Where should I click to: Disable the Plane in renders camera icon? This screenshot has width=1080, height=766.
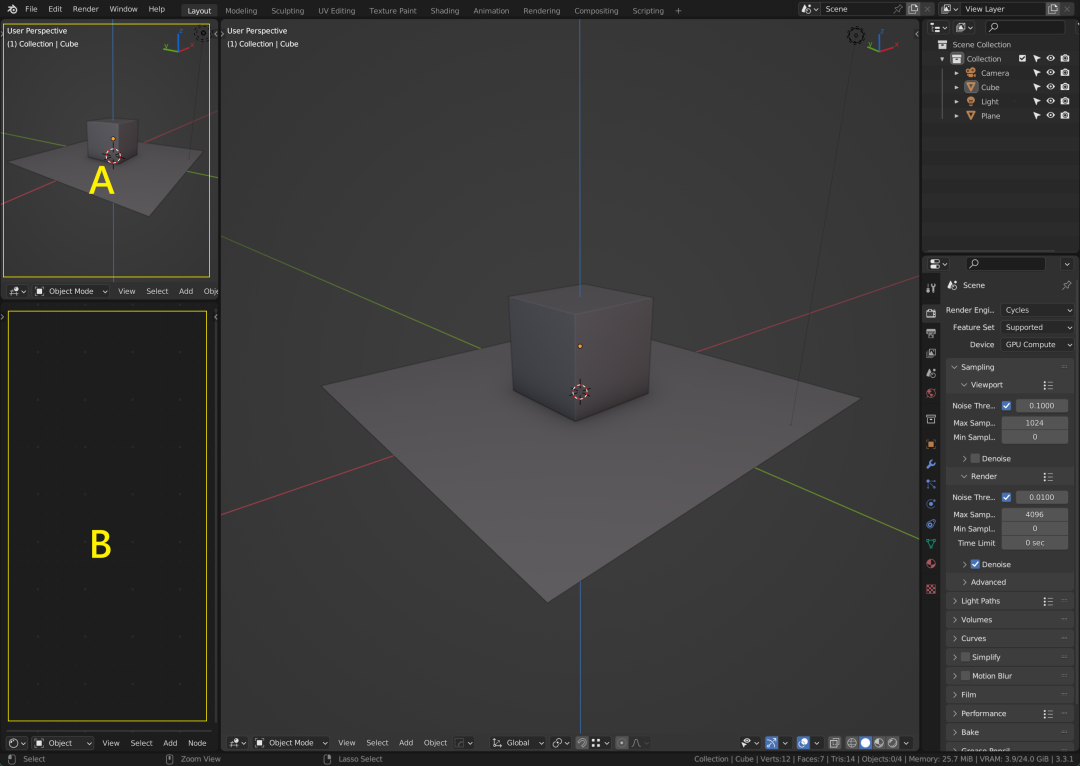(x=1065, y=116)
